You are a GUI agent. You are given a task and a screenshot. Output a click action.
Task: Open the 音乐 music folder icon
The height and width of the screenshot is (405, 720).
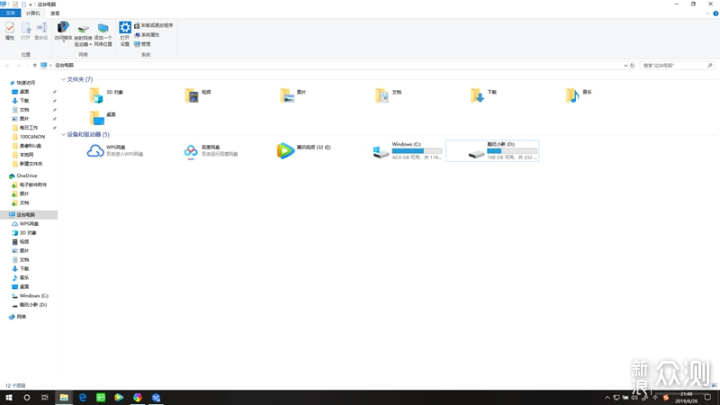tap(572, 96)
